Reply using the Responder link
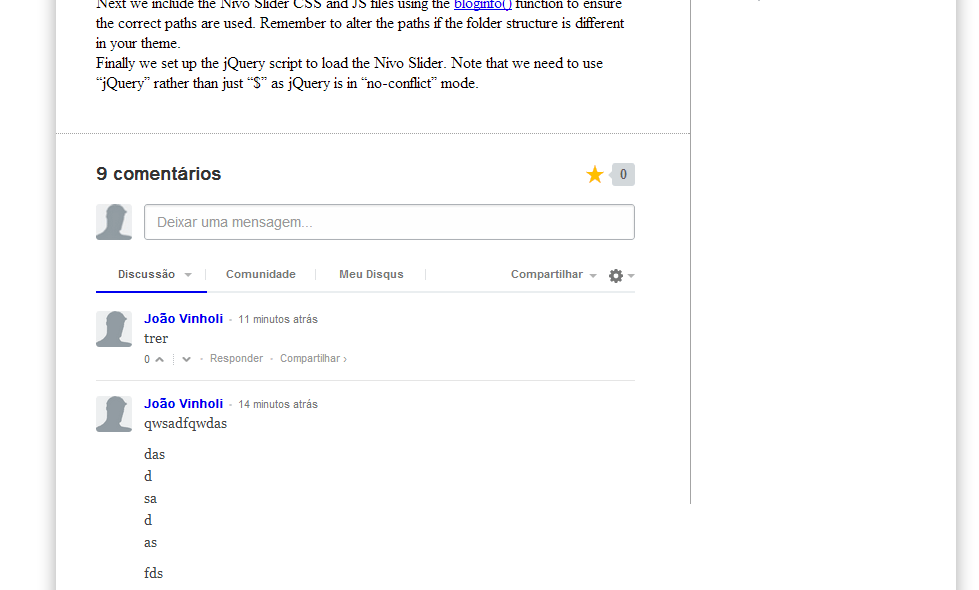 point(236,358)
